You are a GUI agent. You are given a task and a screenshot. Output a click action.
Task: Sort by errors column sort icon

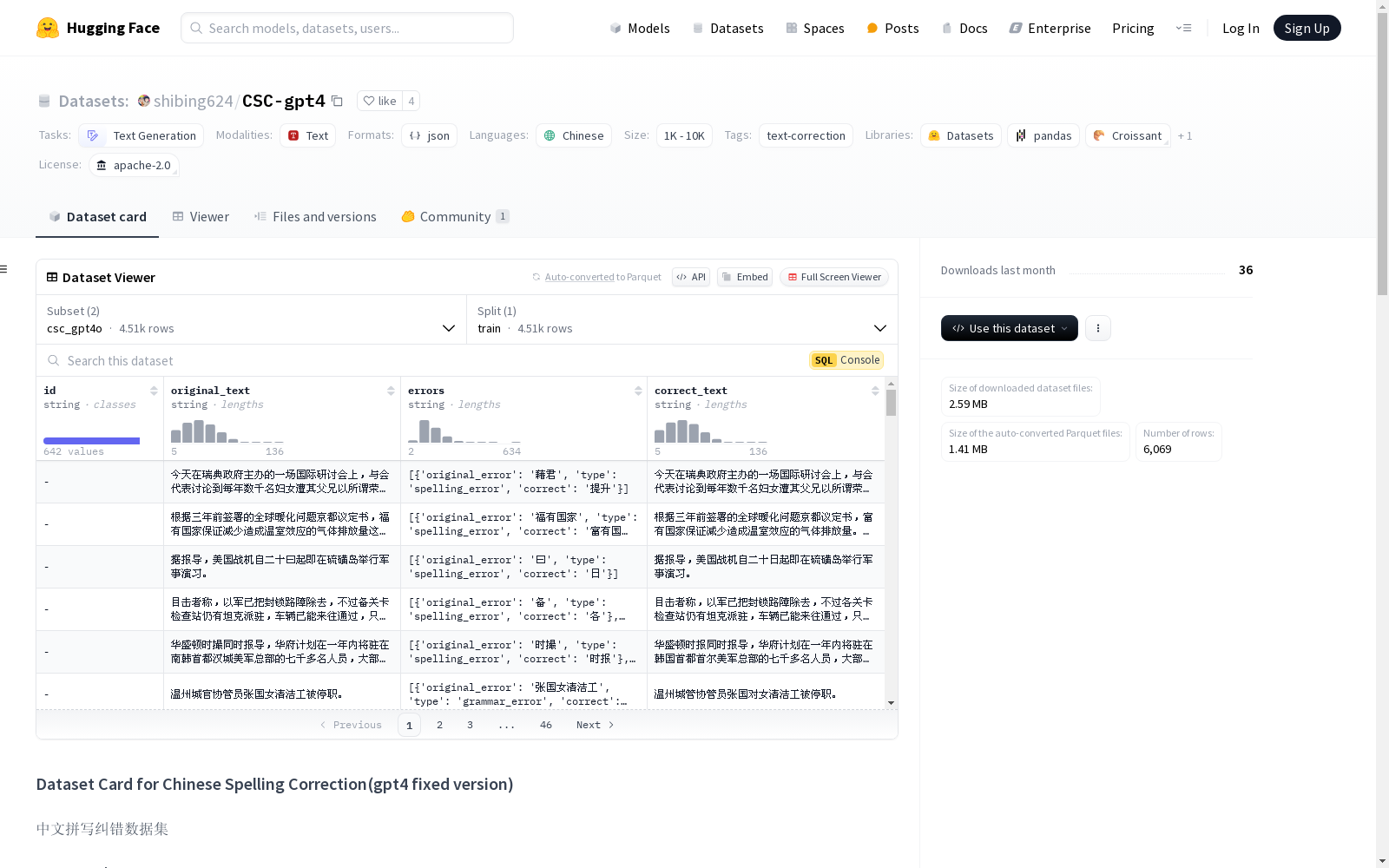tap(638, 391)
